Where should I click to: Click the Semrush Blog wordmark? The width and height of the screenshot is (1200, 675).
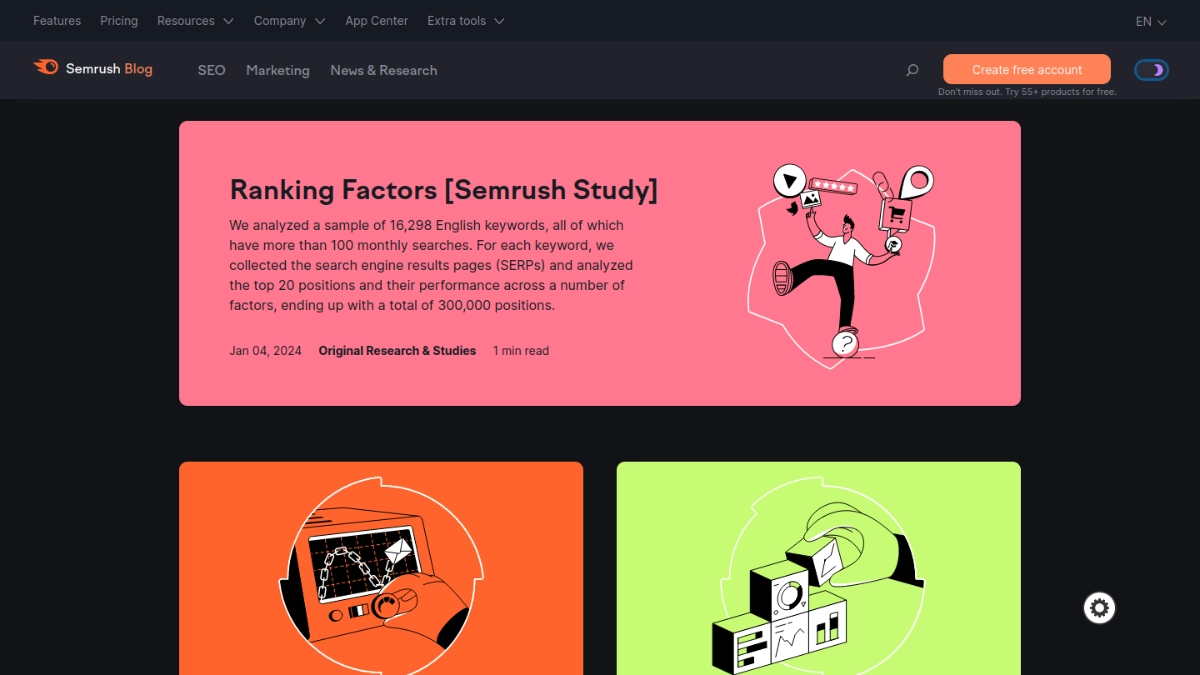click(109, 69)
